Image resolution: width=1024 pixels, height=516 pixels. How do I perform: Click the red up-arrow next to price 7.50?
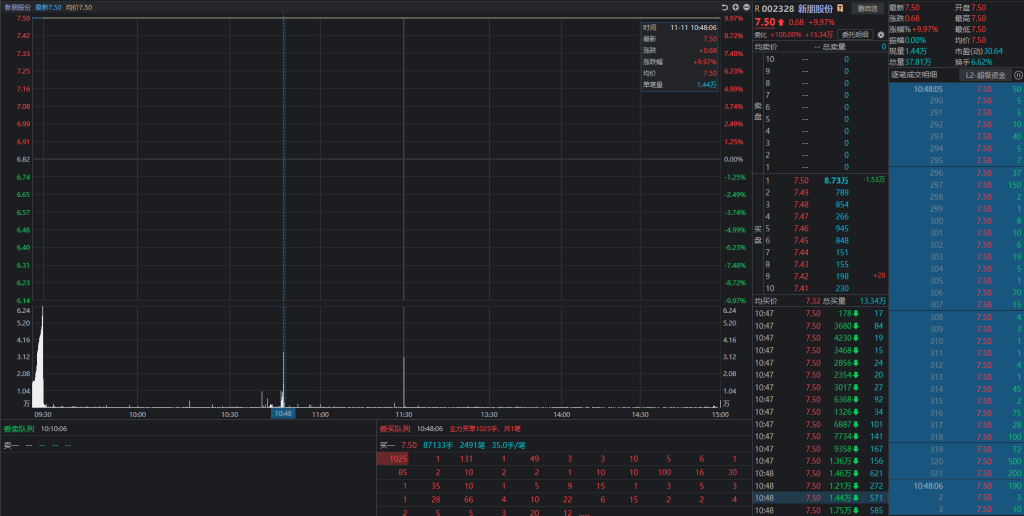point(782,21)
